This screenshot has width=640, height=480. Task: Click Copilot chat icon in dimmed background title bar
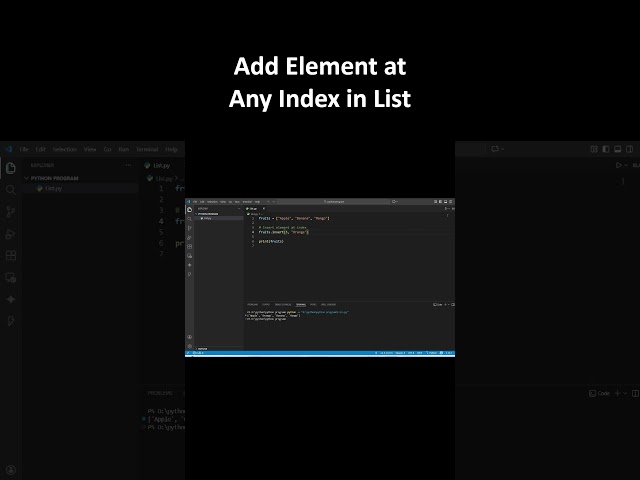pyautogui.click(x=495, y=149)
